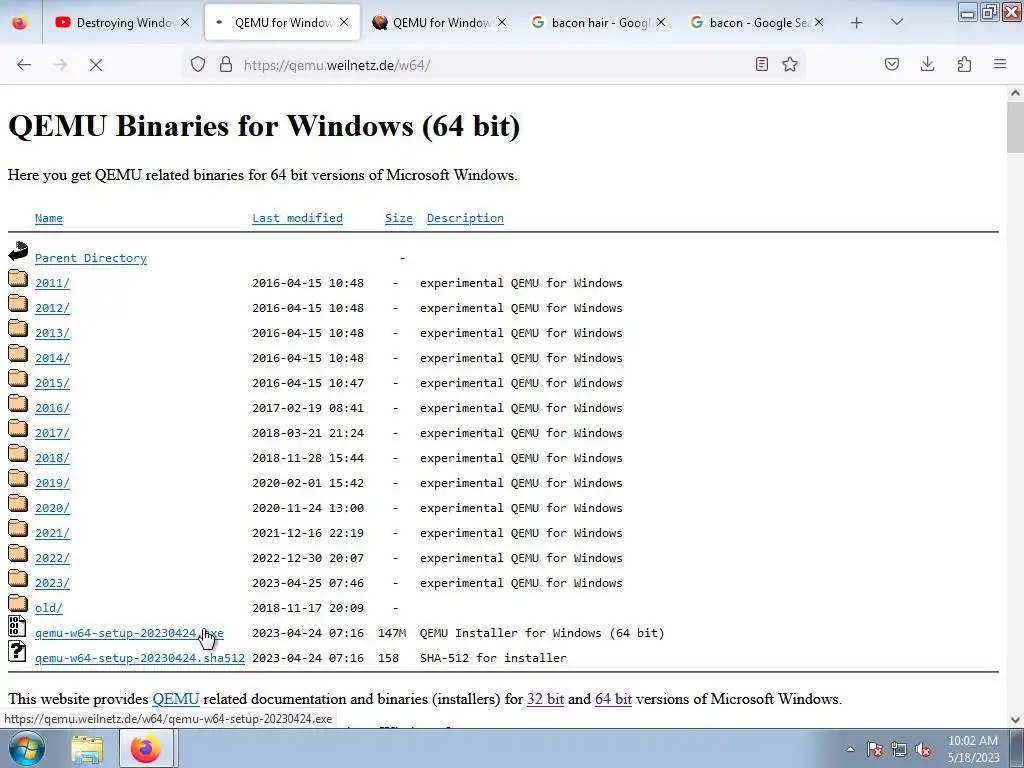Select the active QEMU for Windows tab
The image size is (1024, 768).
coord(282,22)
